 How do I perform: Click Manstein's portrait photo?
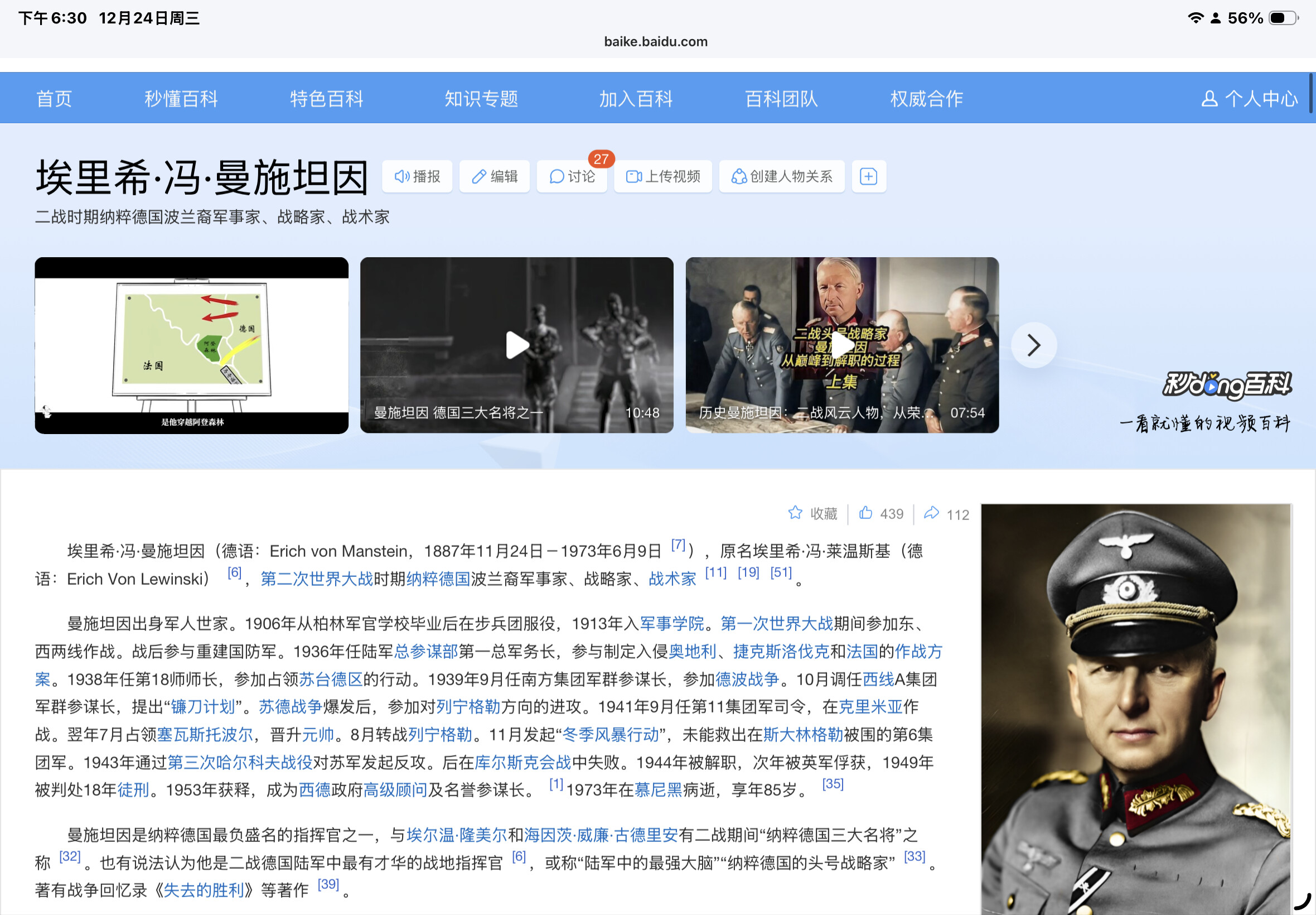pos(1135,708)
